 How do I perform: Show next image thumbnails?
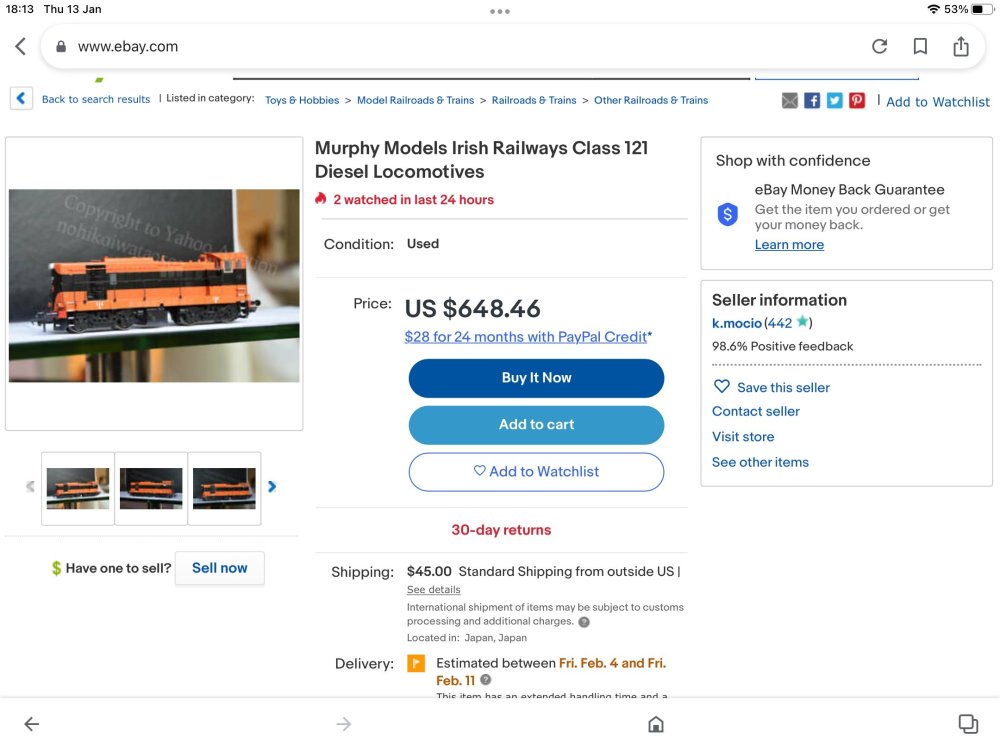[272, 487]
